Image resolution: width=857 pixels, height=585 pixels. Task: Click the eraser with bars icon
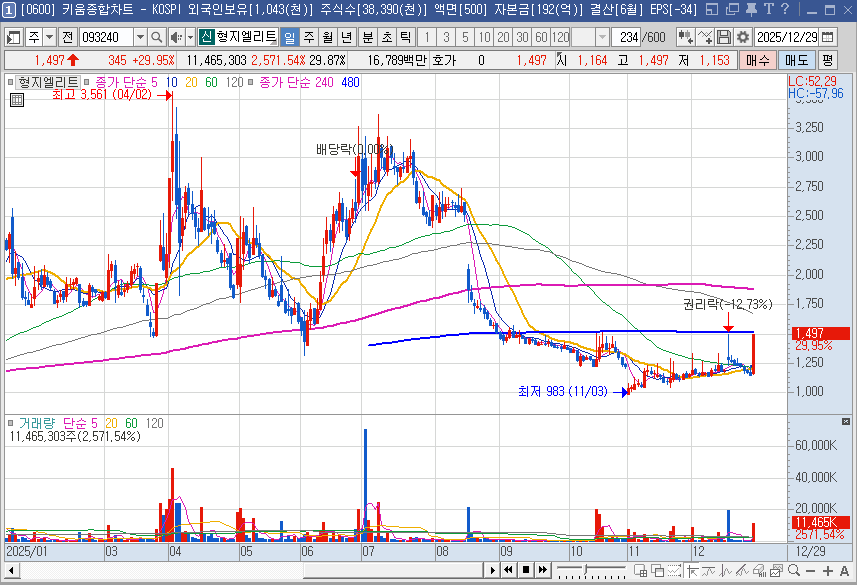point(760,571)
